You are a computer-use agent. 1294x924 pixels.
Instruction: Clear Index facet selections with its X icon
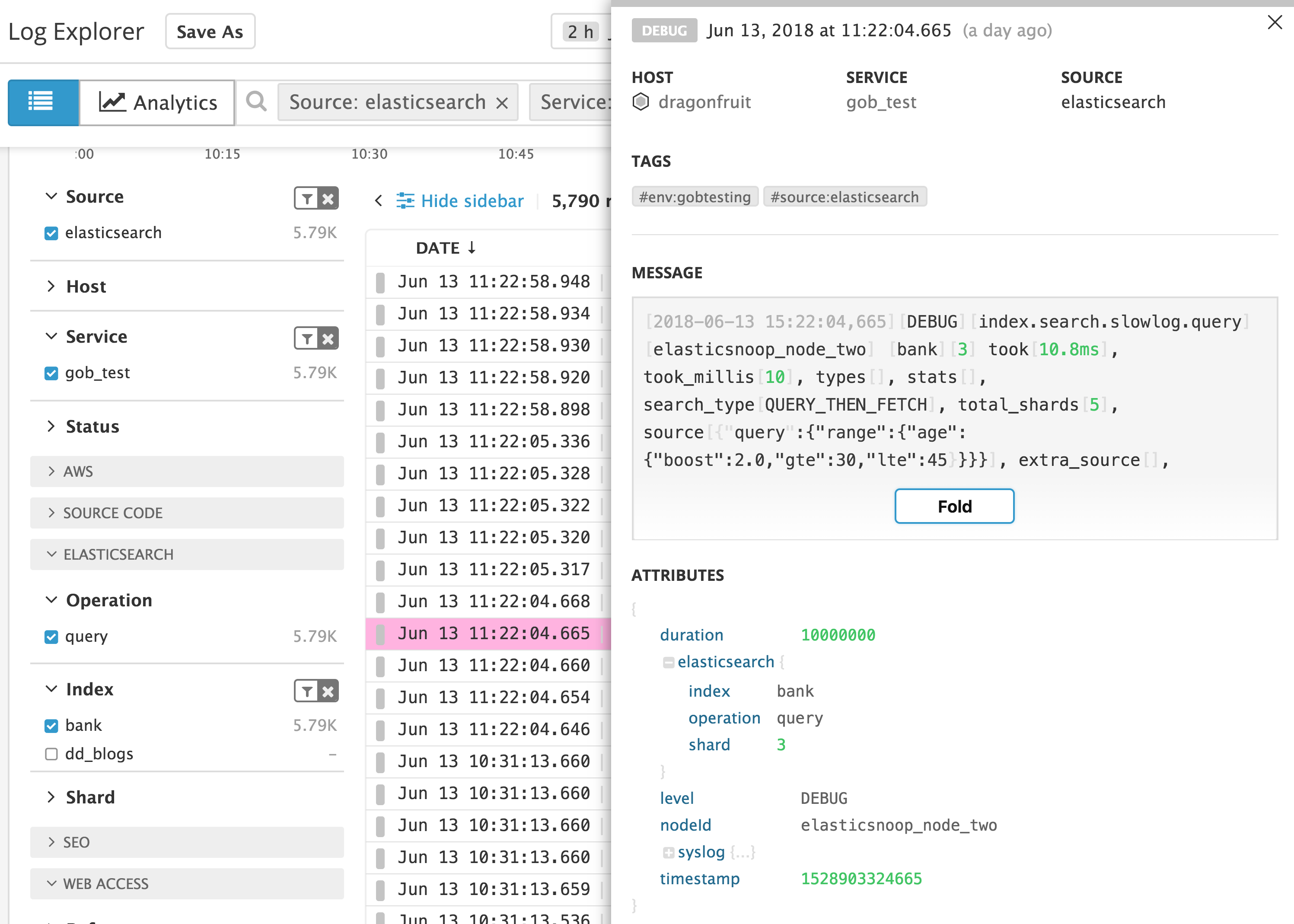tap(328, 691)
